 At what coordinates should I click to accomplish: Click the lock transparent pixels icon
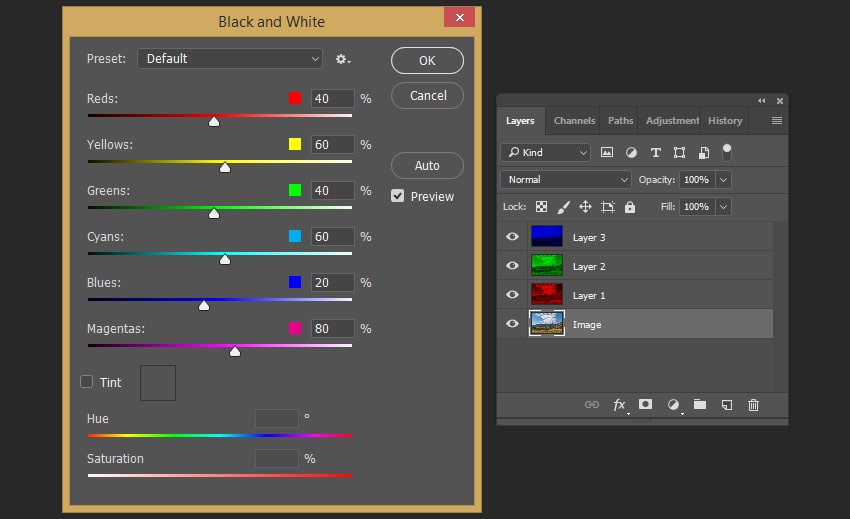[541, 207]
